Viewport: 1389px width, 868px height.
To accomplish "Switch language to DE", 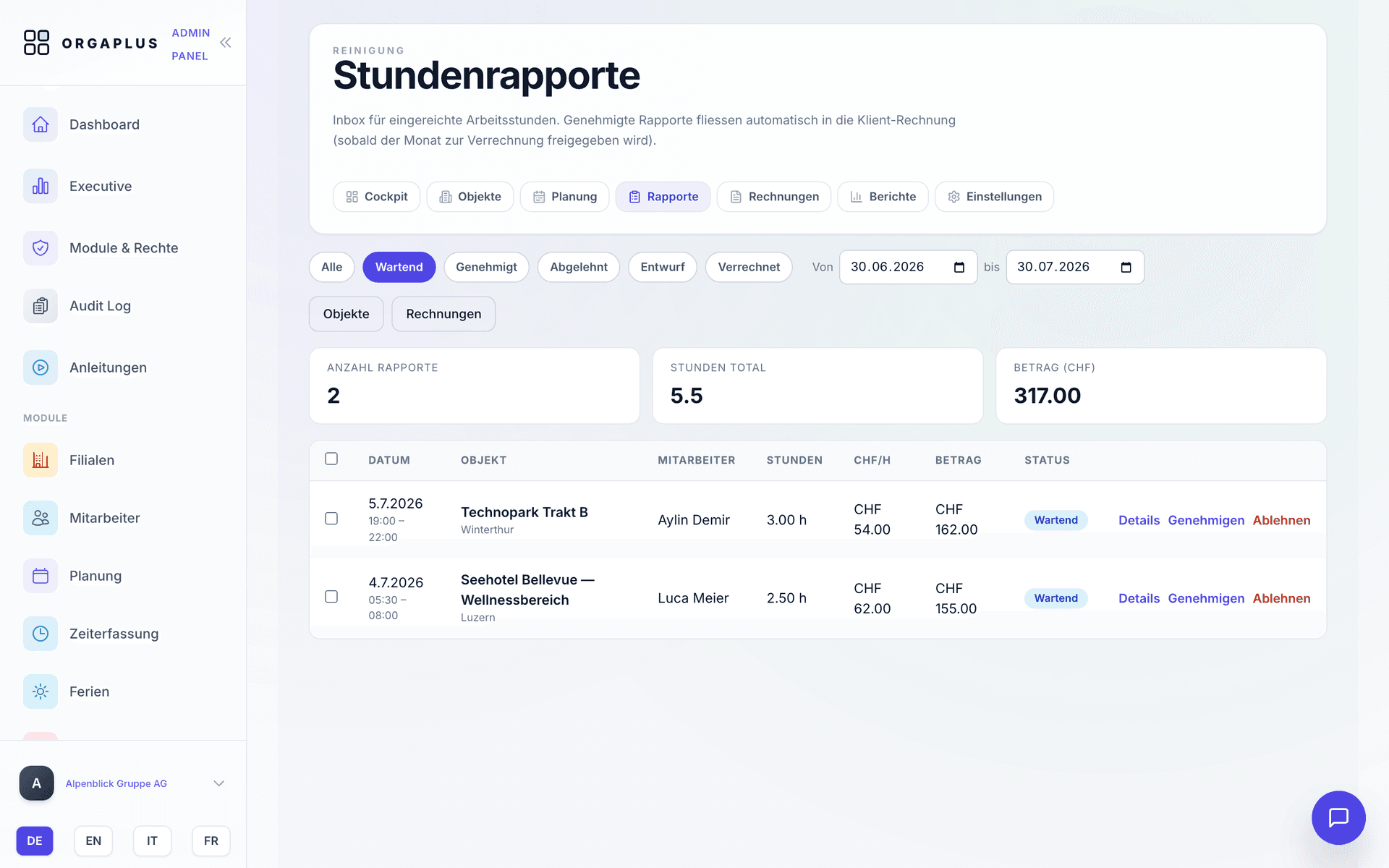I will click(35, 841).
